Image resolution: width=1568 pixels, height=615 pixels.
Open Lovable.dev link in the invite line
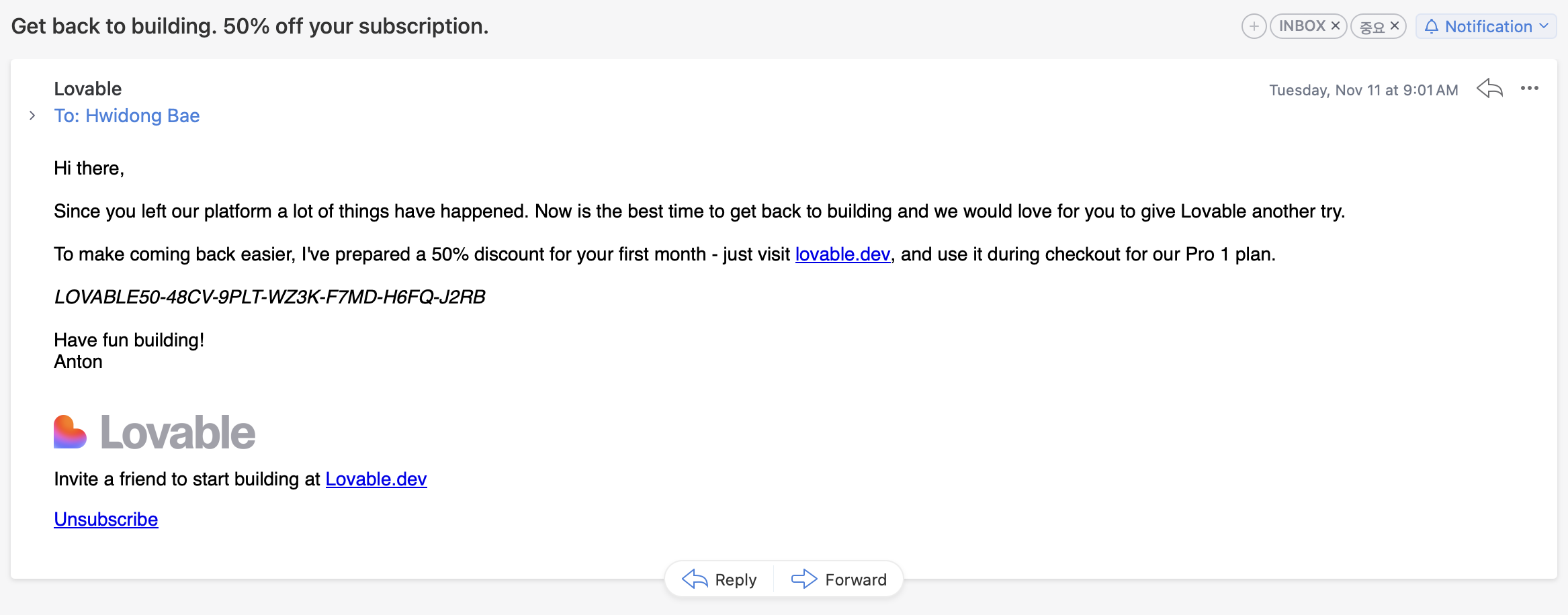tap(376, 479)
